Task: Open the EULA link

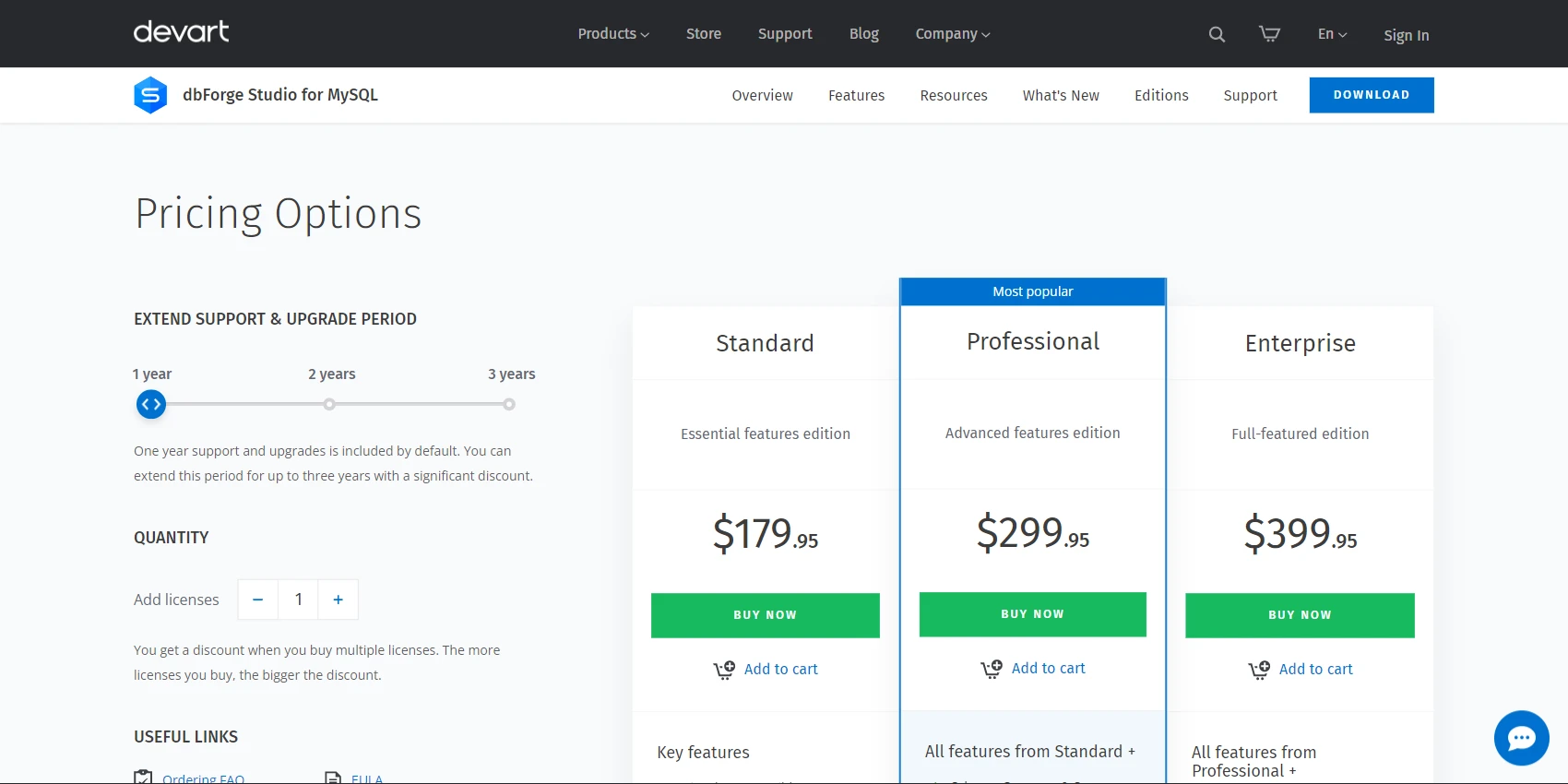Action: pyautogui.click(x=367, y=778)
